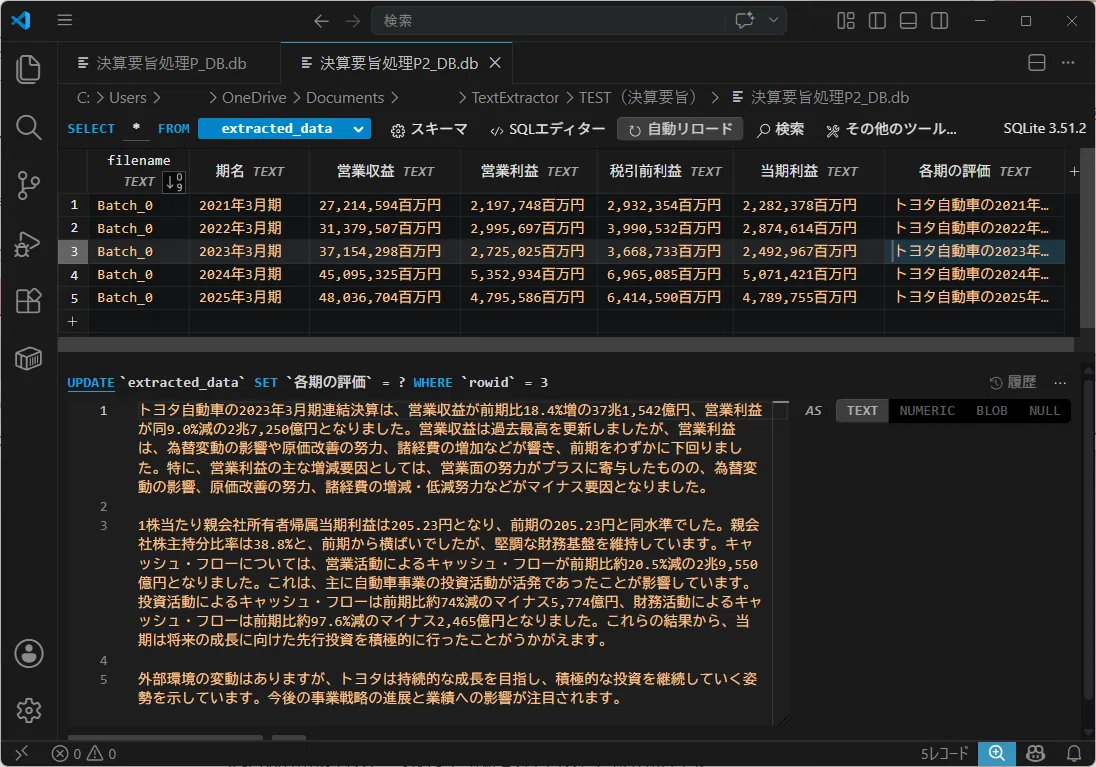1096x767 pixels.
Task: Open editor more actions ellipsis
Action: point(1067,63)
